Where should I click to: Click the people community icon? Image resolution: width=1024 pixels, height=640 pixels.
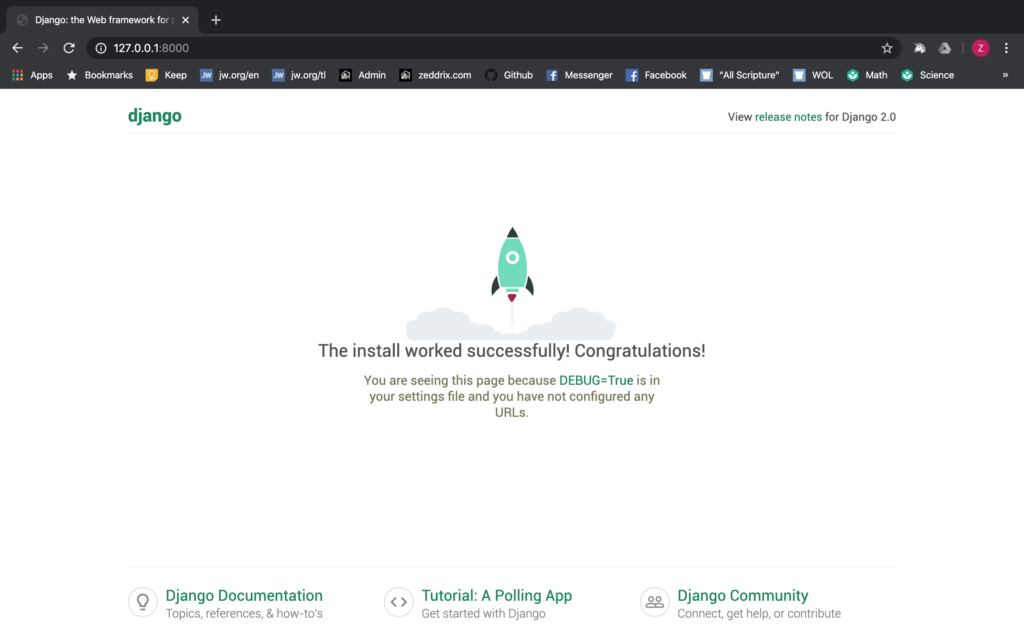pos(654,601)
